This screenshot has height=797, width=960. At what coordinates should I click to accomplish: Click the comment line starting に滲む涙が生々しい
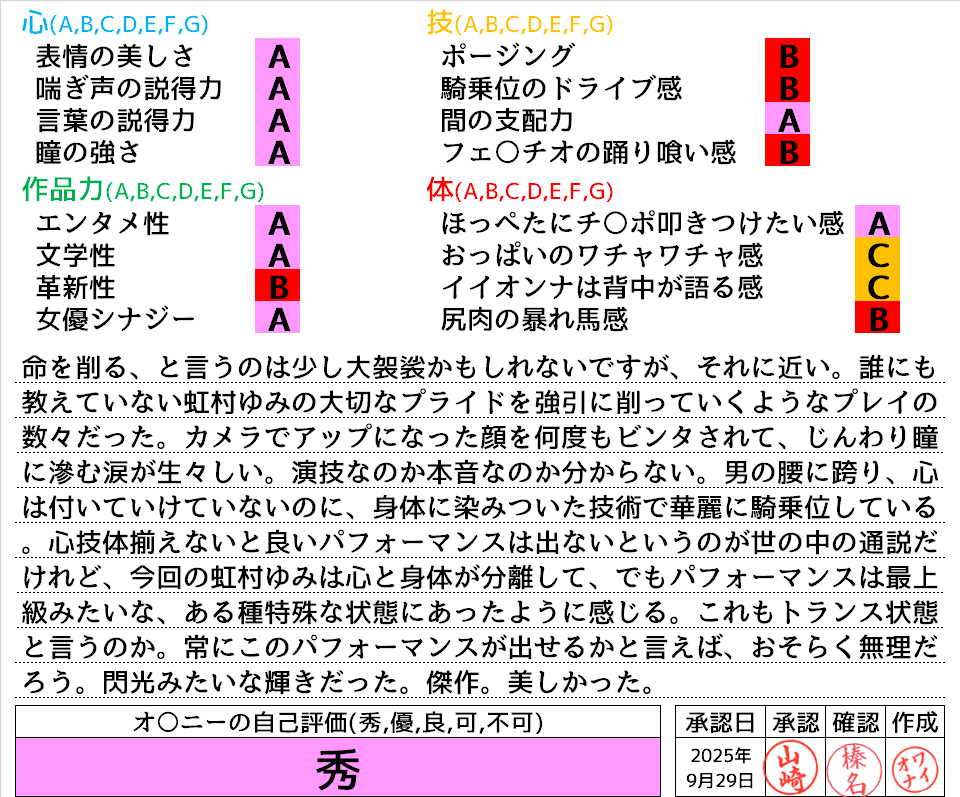[480, 472]
